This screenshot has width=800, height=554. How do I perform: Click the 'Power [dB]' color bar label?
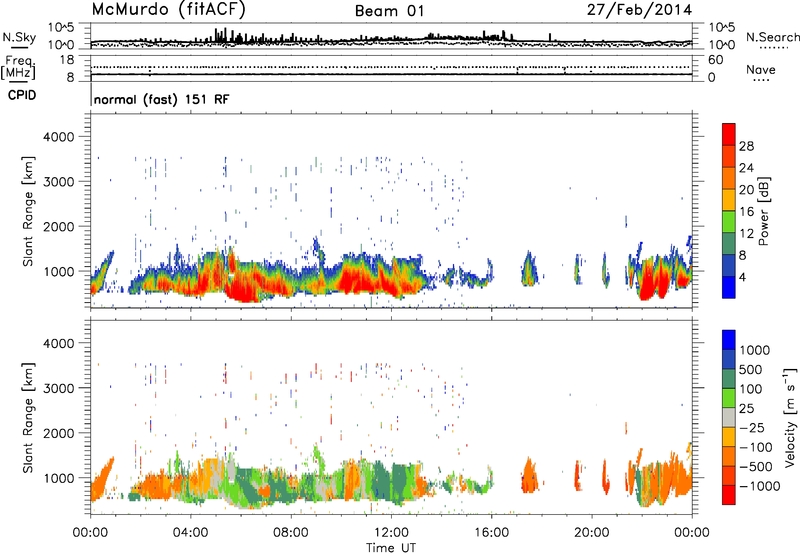pos(763,211)
